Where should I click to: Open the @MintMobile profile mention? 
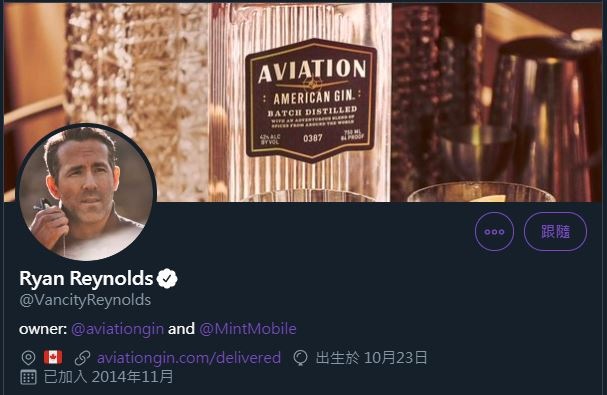[x=248, y=329]
